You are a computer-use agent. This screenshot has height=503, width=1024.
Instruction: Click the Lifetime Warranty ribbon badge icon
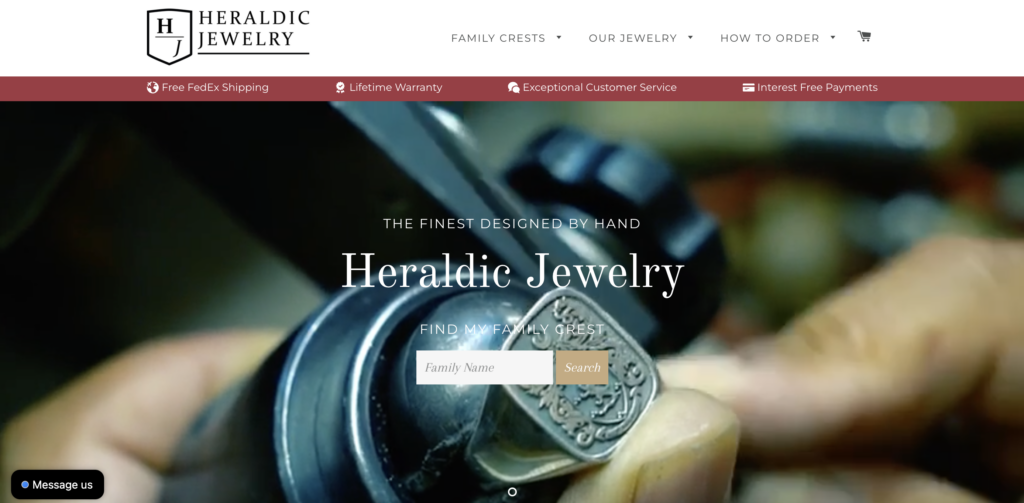pos(340,88)
